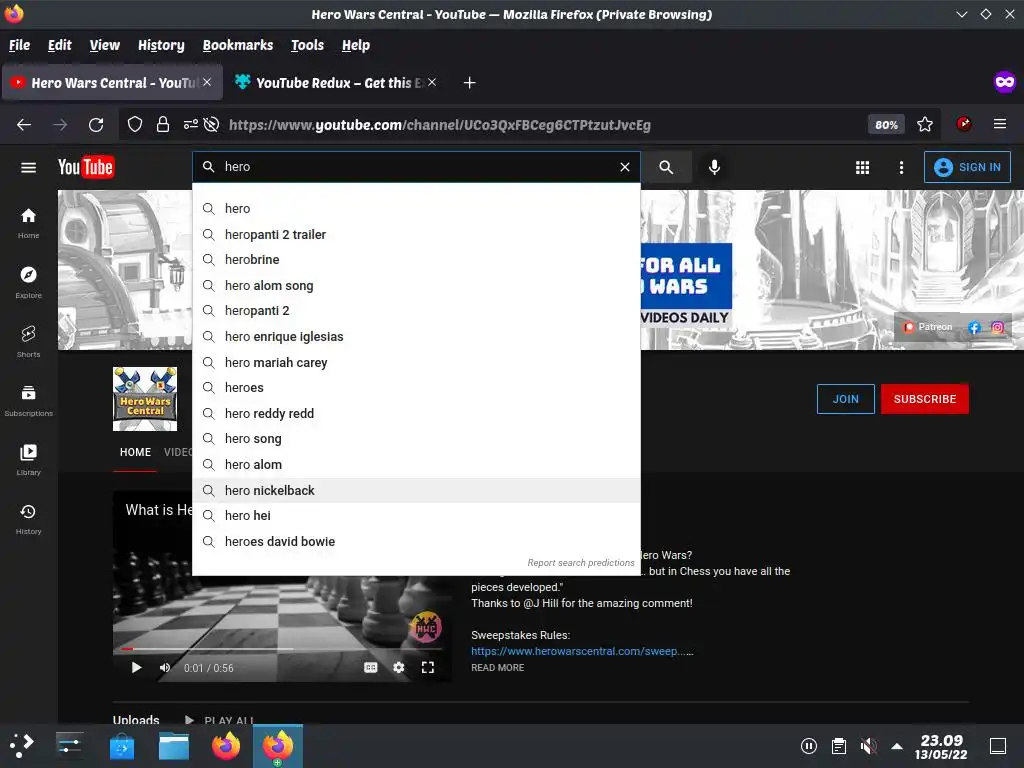Seek on the video progress bar
The height and width of the screenshot is (768, 1024).
pos(281,649)
